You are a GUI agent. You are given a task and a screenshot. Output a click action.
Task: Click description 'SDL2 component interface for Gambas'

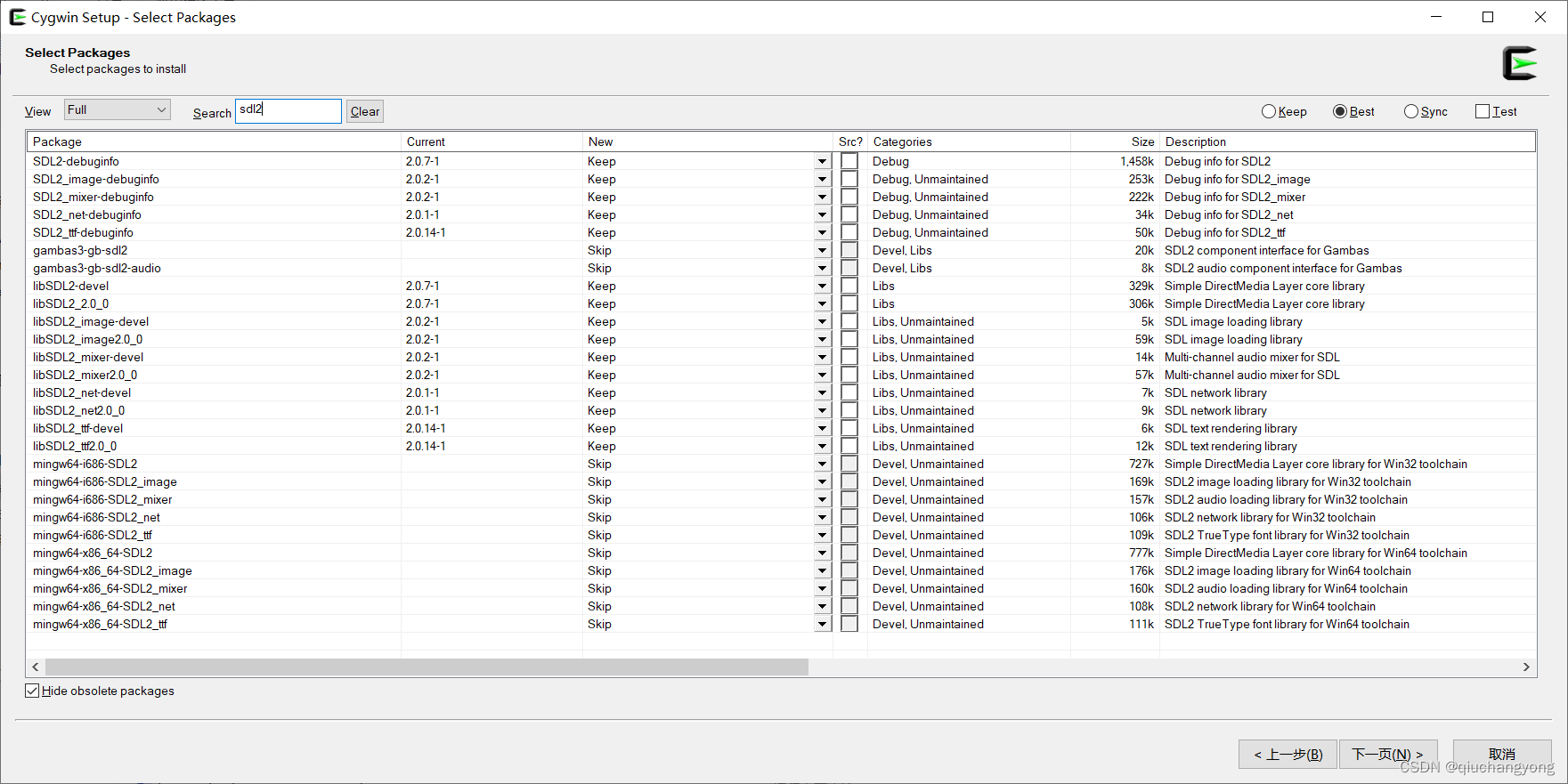tap(1266, 250)
